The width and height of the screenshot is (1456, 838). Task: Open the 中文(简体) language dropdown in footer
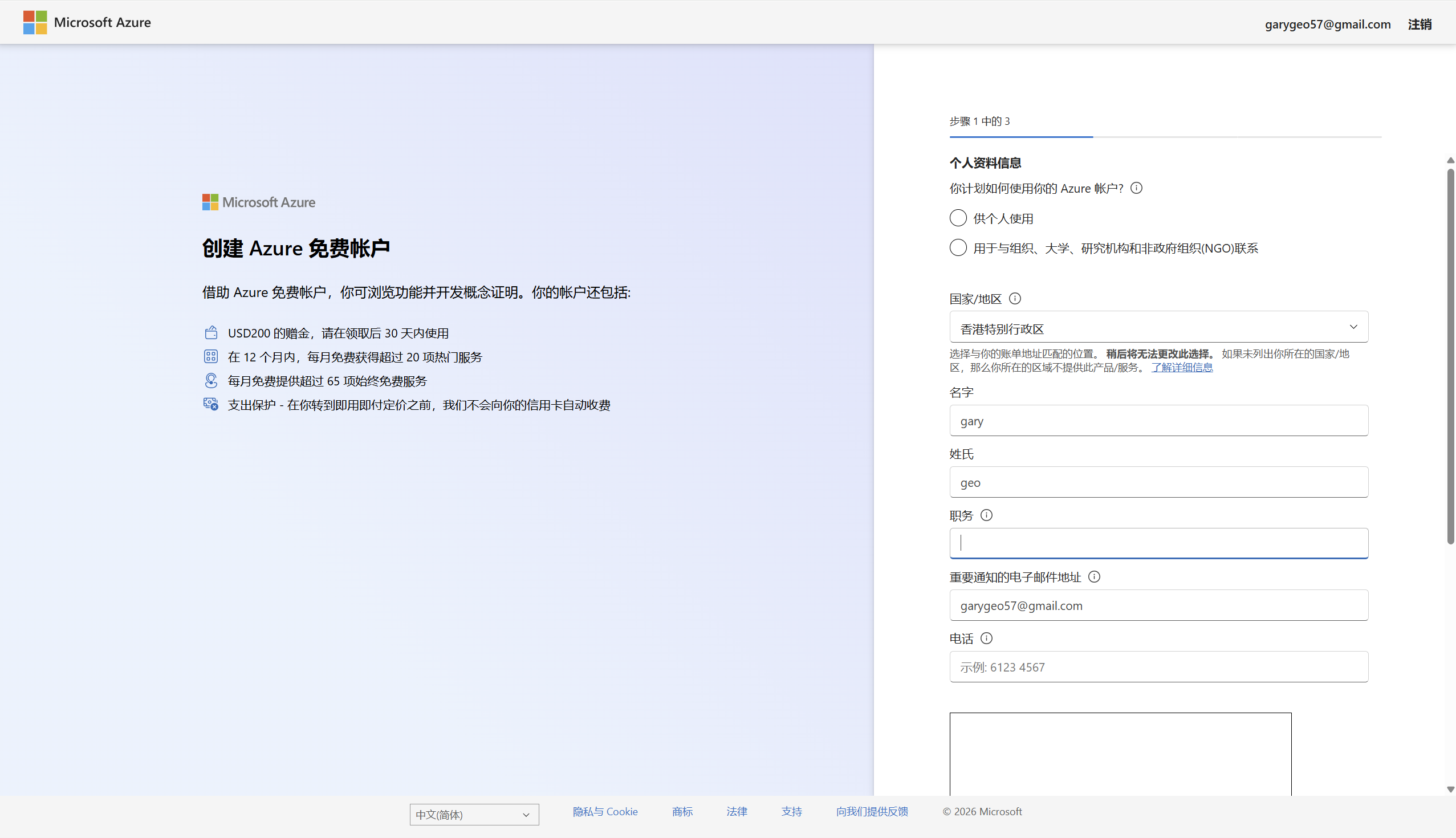pyautogui.click(x=474, y=815)
